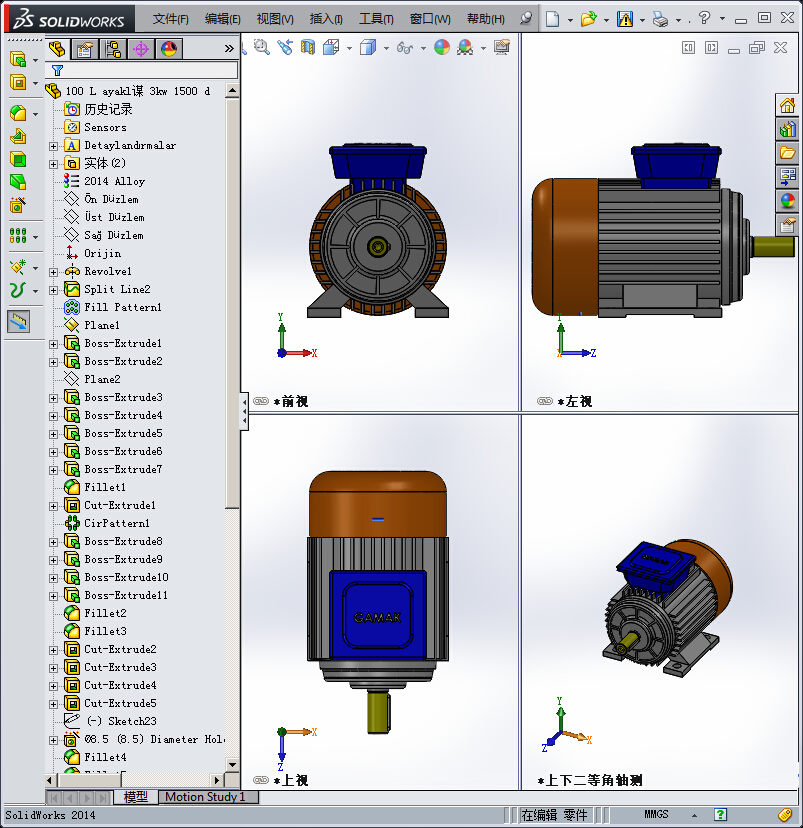Open the 帮助(H) menu
The height and width of the screenshot is (828, 803).
click(486, 19)
